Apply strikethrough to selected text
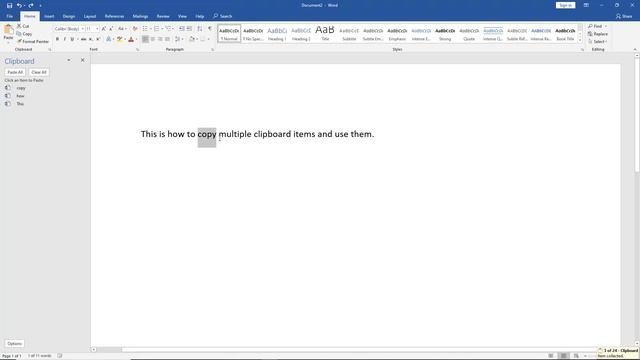Viewport: 640px width, 360px height. tap(83, 39)
